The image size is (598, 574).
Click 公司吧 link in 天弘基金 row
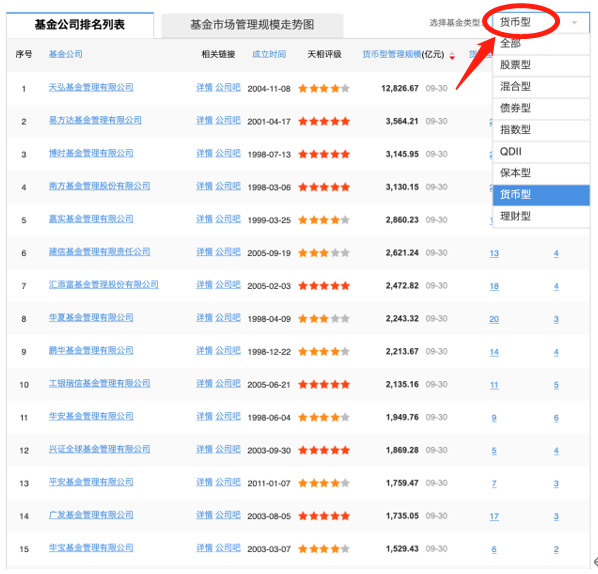pos(228,87)
